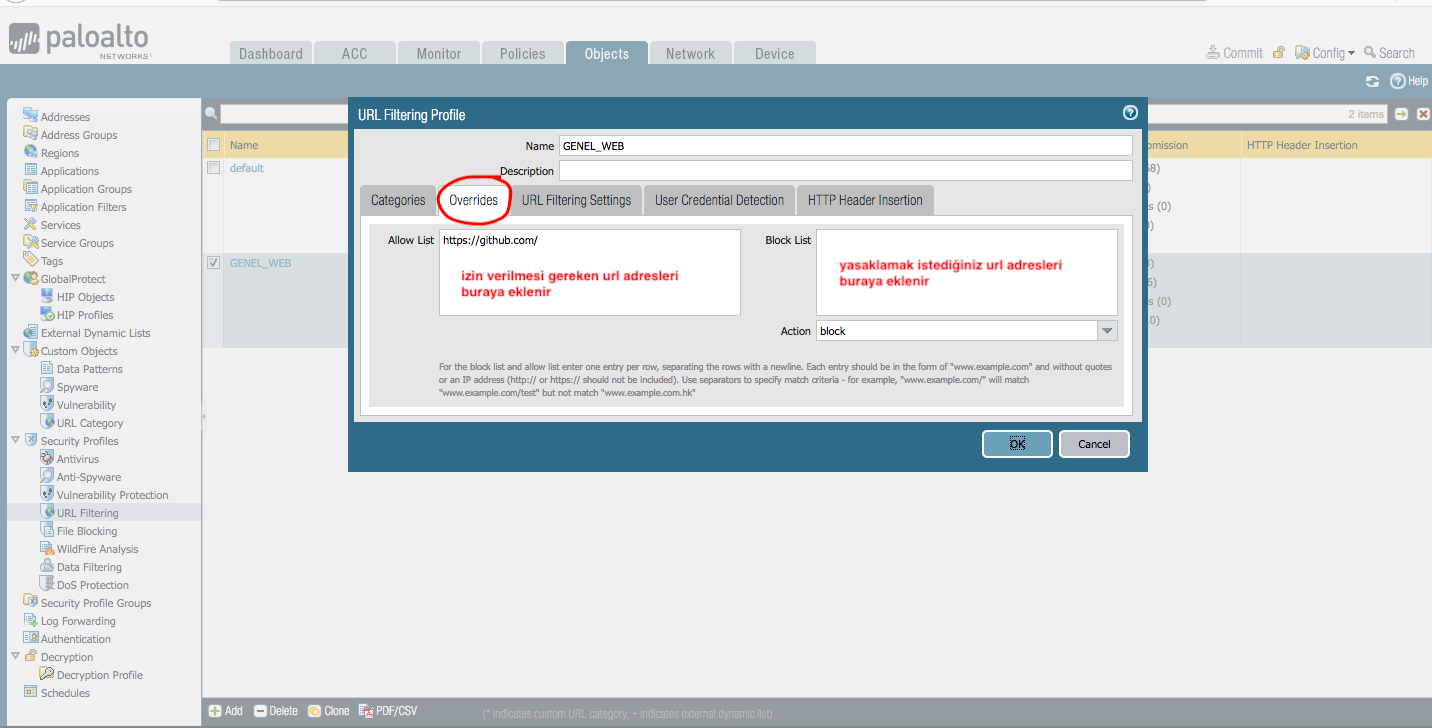The height and width of the screenshot is (728, 1432).
Task: Click the Add icon at the bottom
Action: point(215,711)
